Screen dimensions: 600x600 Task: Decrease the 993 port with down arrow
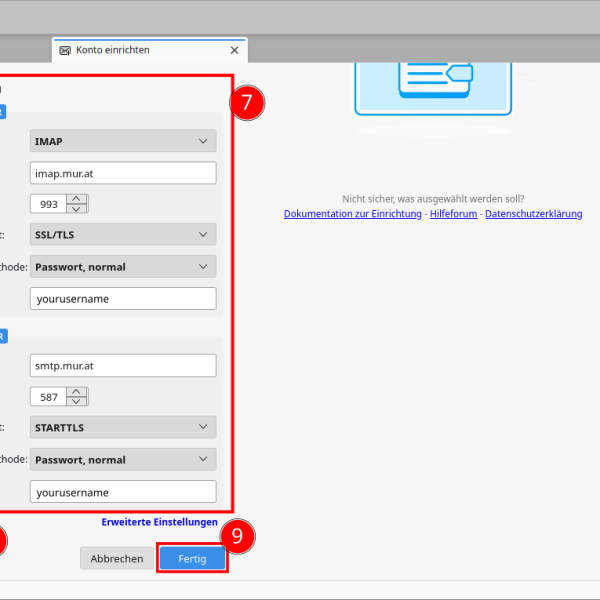pyautogui.click(x=77, y=209)
